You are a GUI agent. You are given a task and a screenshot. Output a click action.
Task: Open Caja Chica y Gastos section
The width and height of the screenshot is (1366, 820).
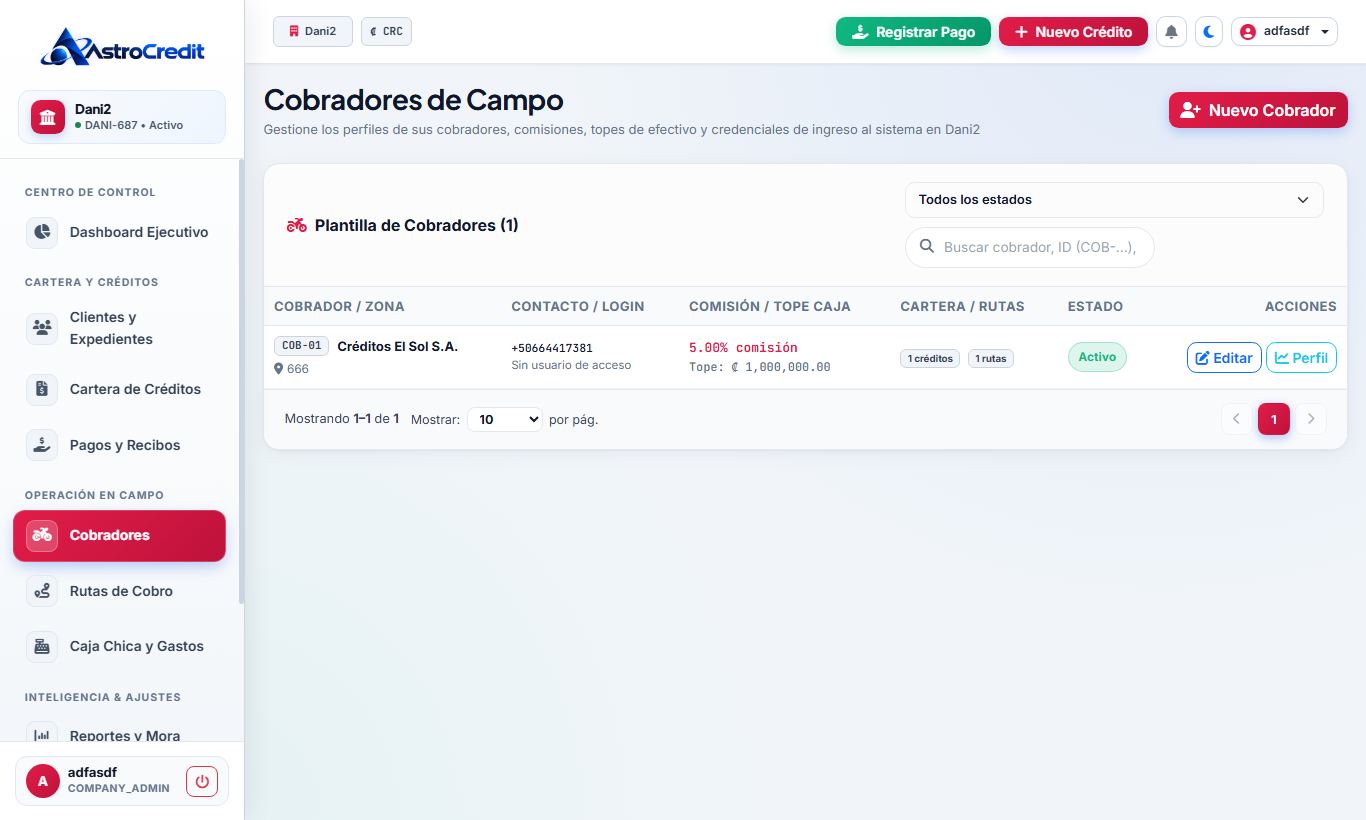pyautogui.click(x=119, y=646)
